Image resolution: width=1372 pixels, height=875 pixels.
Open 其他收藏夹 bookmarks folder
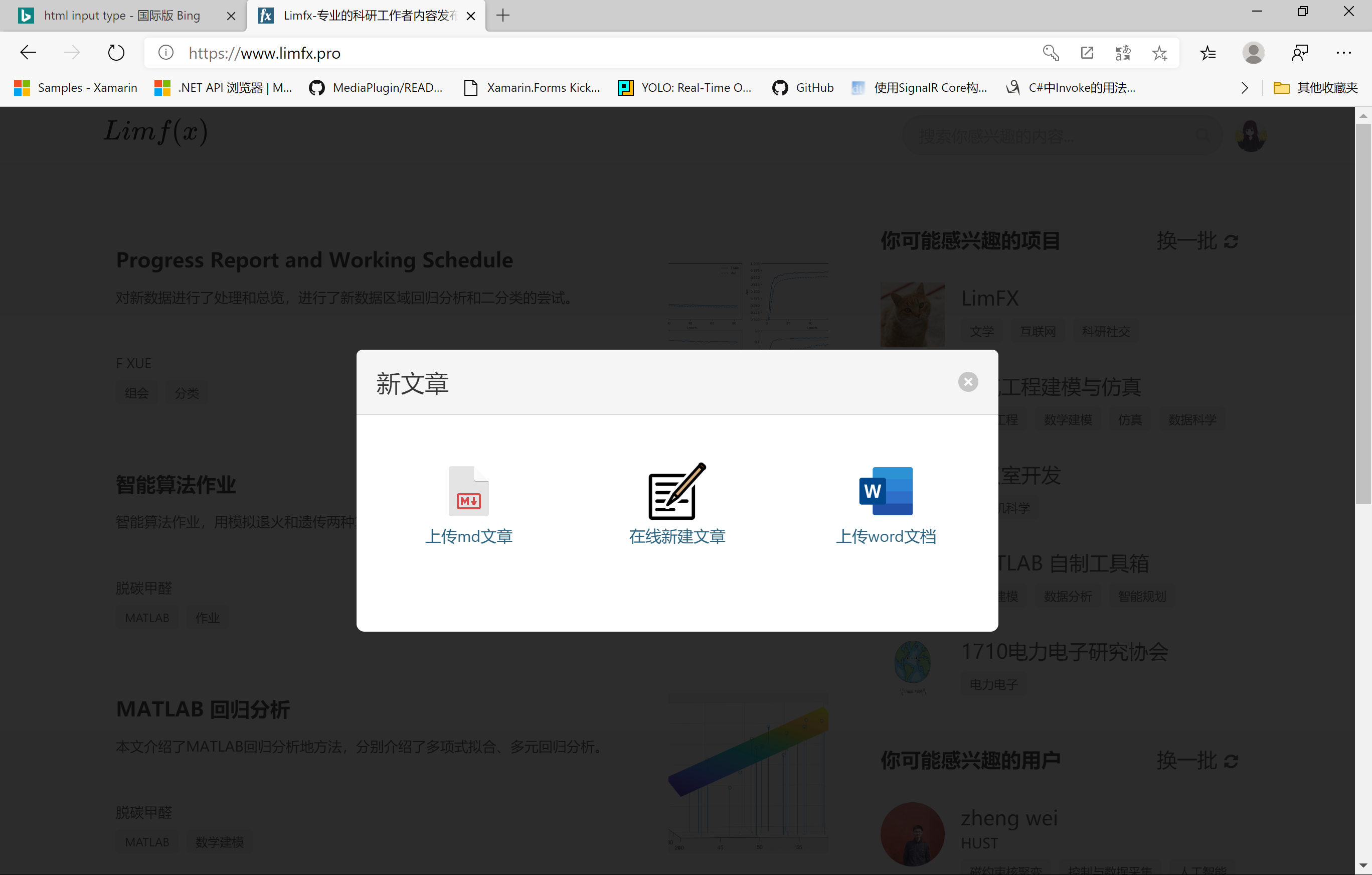(1316, 88)
